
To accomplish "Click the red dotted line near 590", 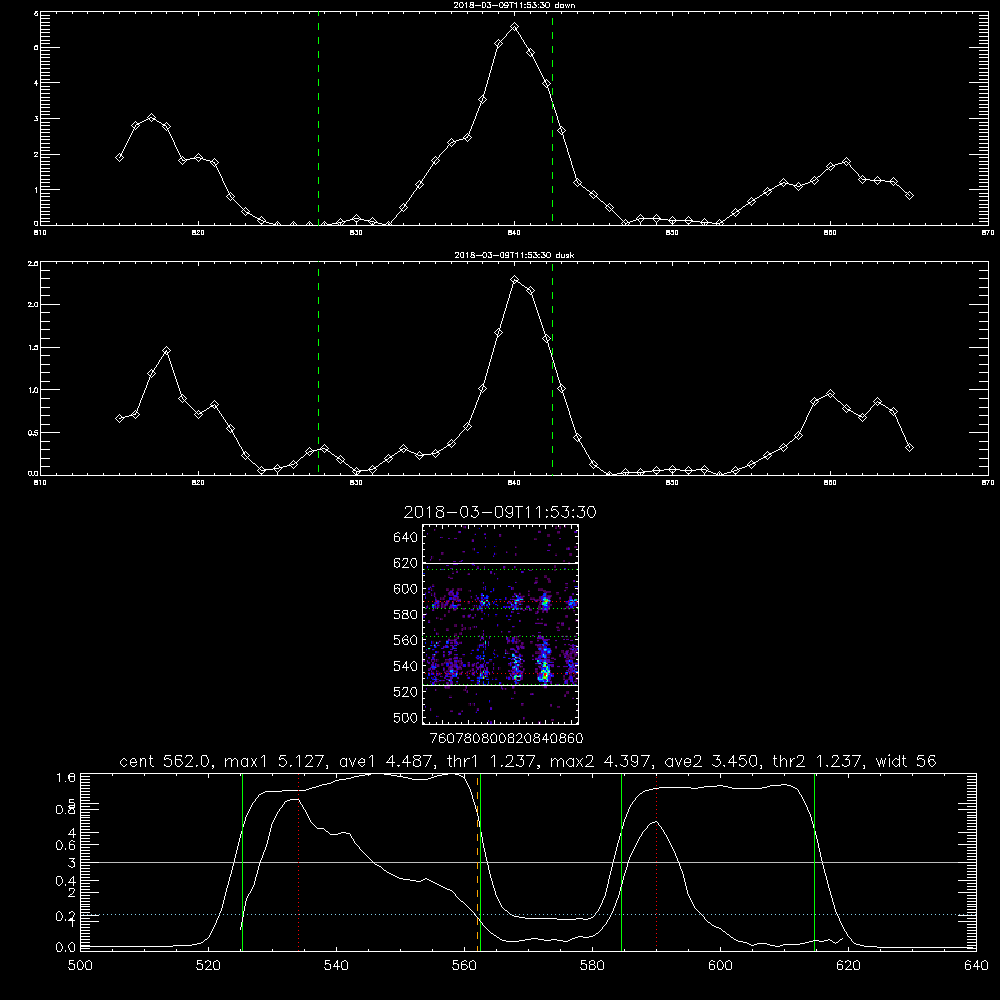I will click(656, 861).
